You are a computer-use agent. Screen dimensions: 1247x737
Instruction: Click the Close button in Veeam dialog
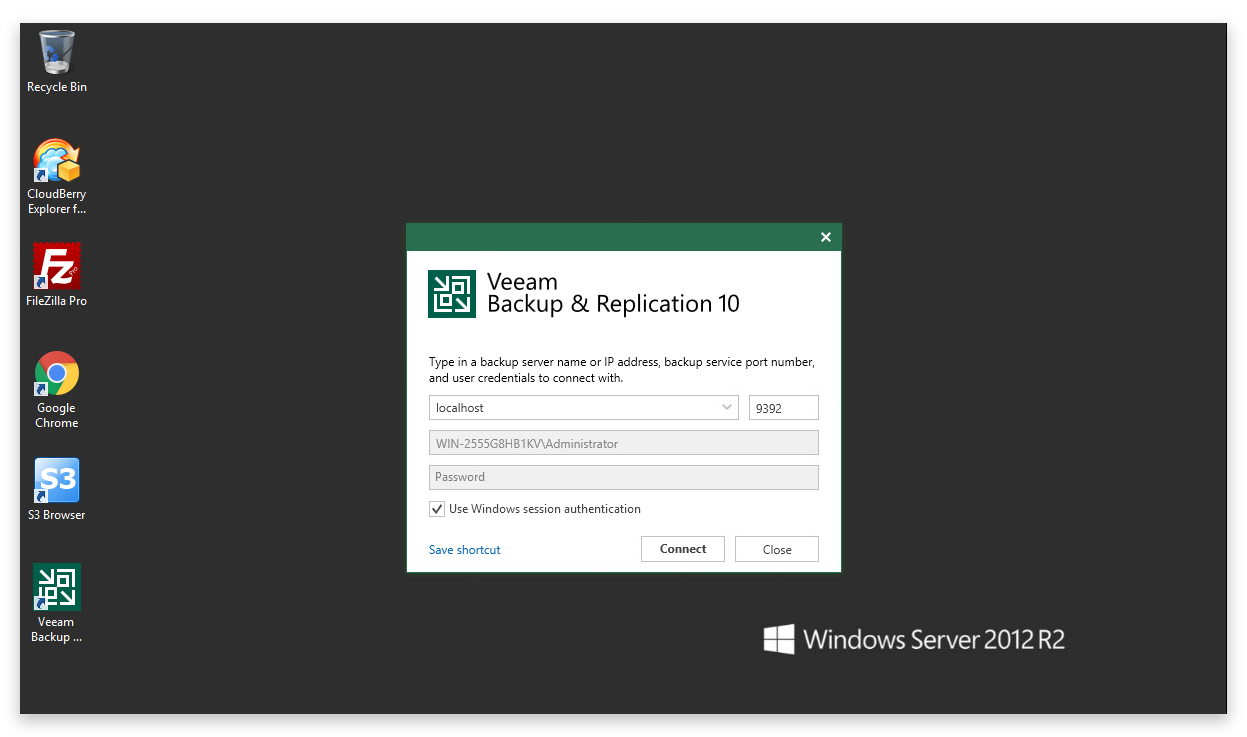pos(777,549)
